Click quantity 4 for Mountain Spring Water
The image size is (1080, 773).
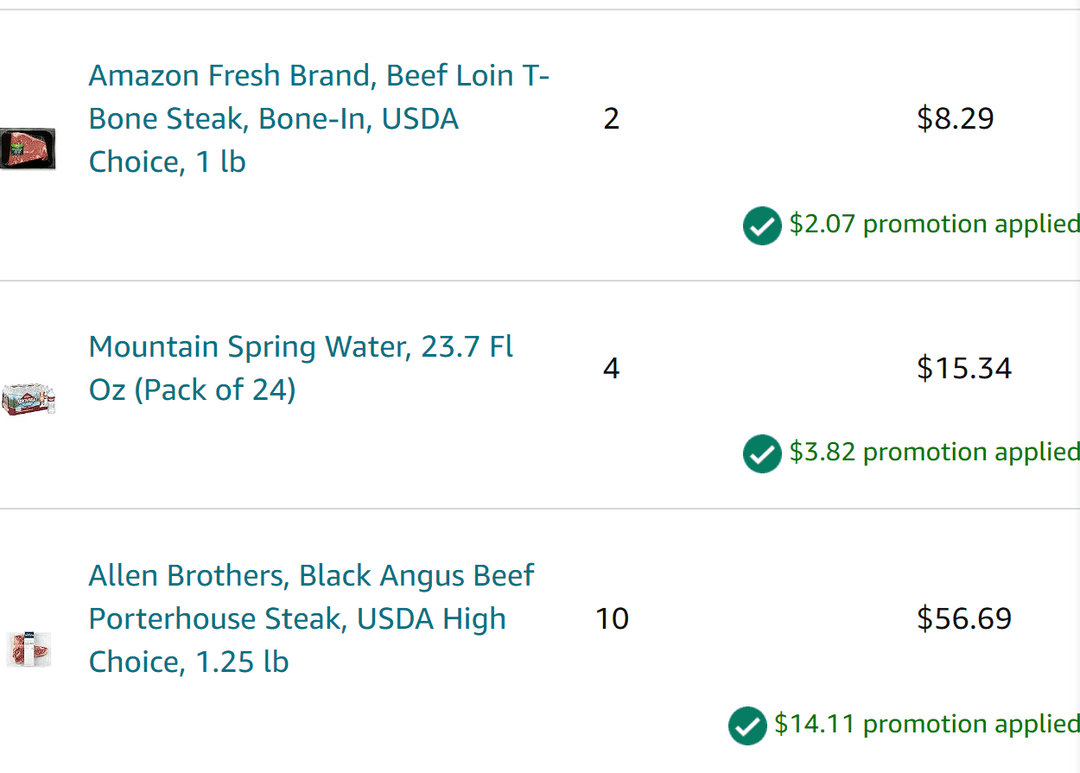[x=611, y=368]
